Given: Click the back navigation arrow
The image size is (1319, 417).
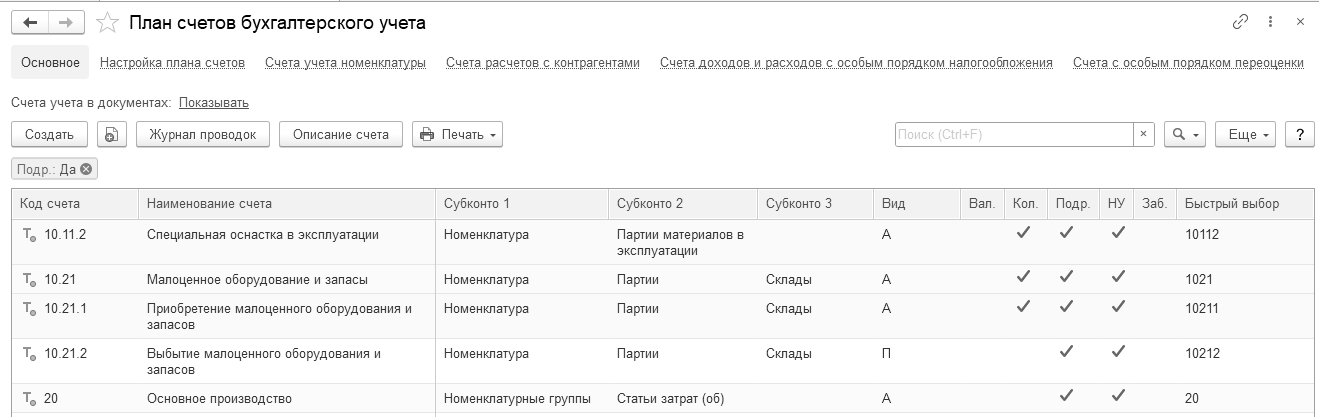Looking at the screenshot, I should coord(31,22).
